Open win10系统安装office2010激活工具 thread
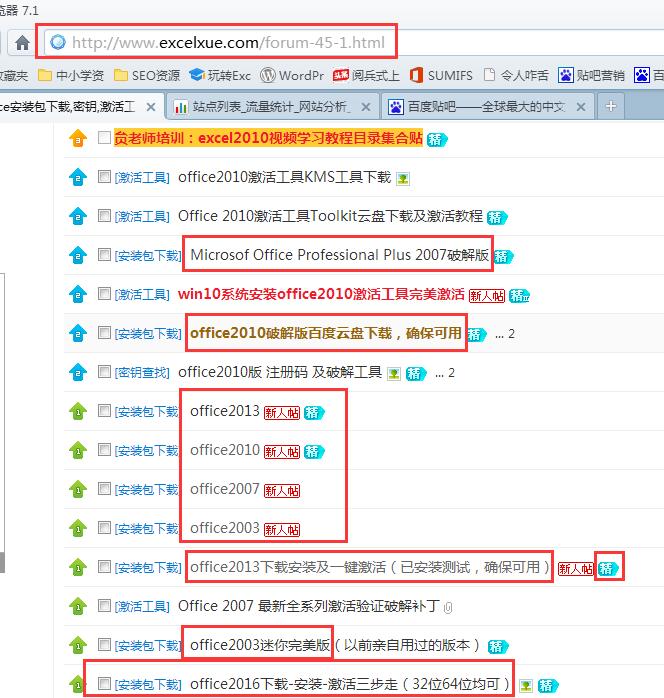The height and width of the screenshot is (698, 664). point(321,294)
